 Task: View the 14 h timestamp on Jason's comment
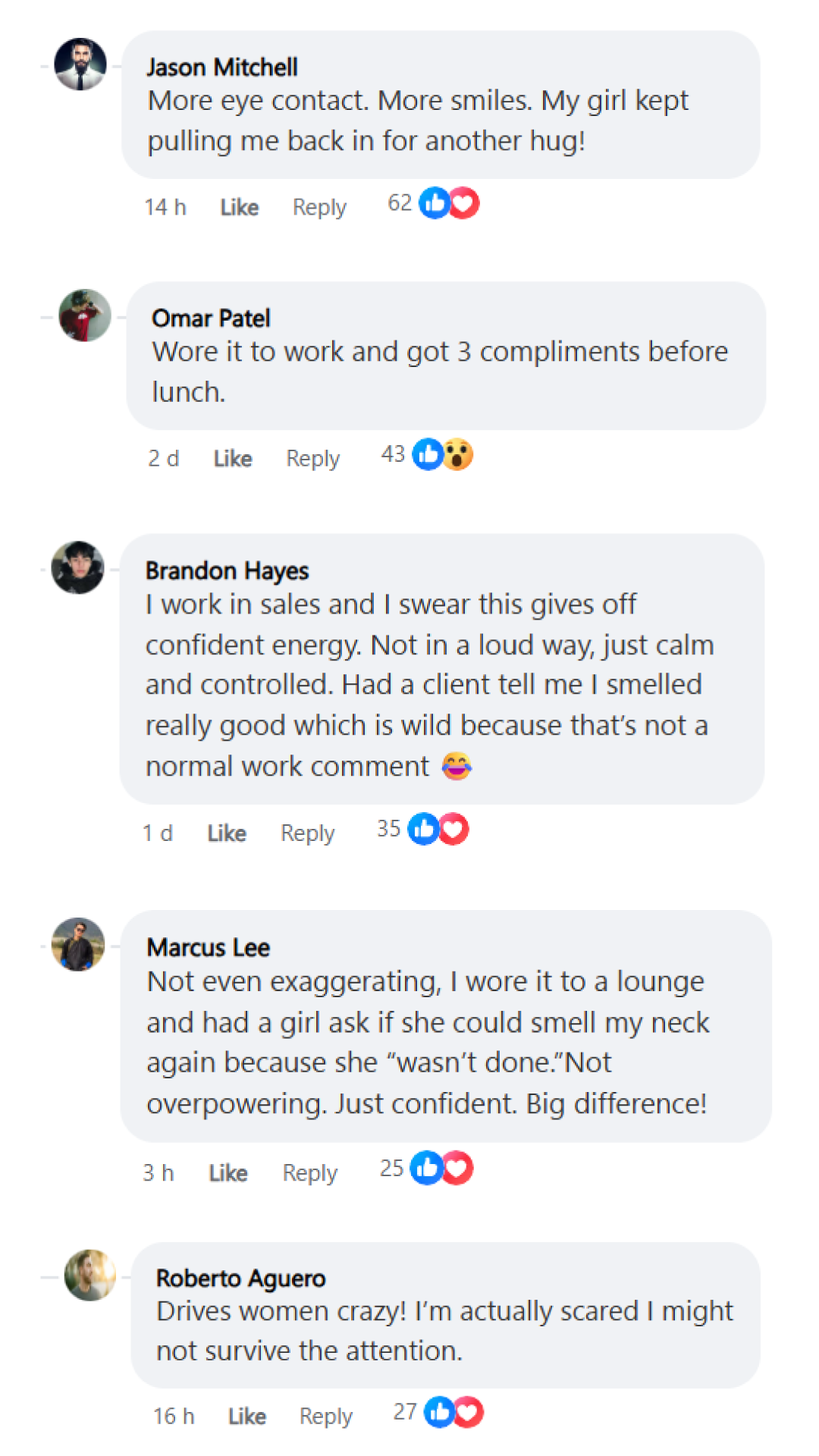165,207
